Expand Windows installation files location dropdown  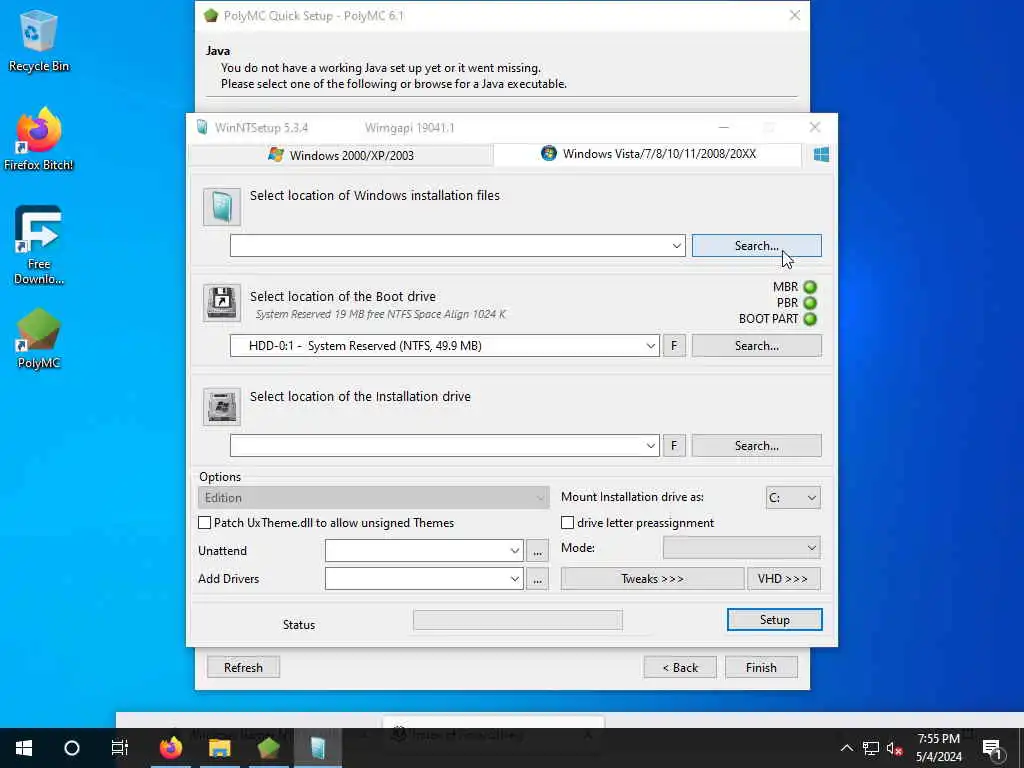pyautogui.click(x=677, y=246)
